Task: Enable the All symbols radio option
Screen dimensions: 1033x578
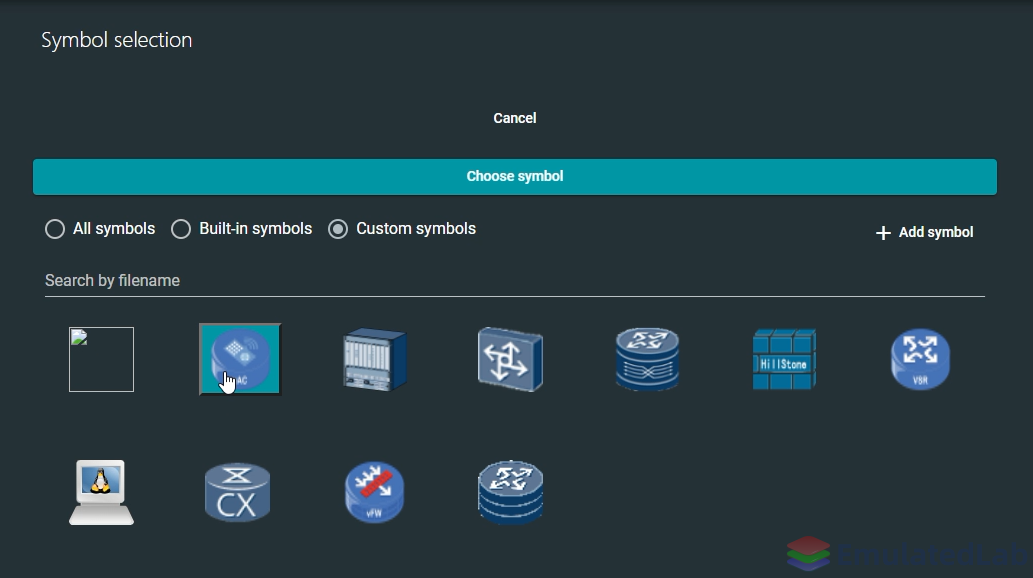Action: (x=100, y=229)
